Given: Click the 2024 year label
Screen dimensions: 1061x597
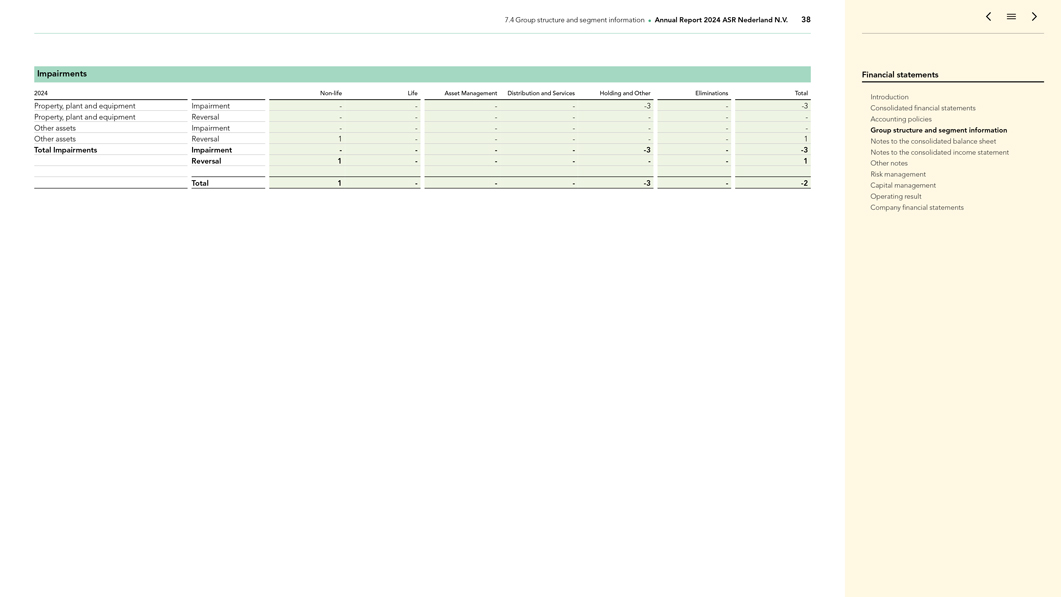Looking at the screenshot, I should click(41, 93).
